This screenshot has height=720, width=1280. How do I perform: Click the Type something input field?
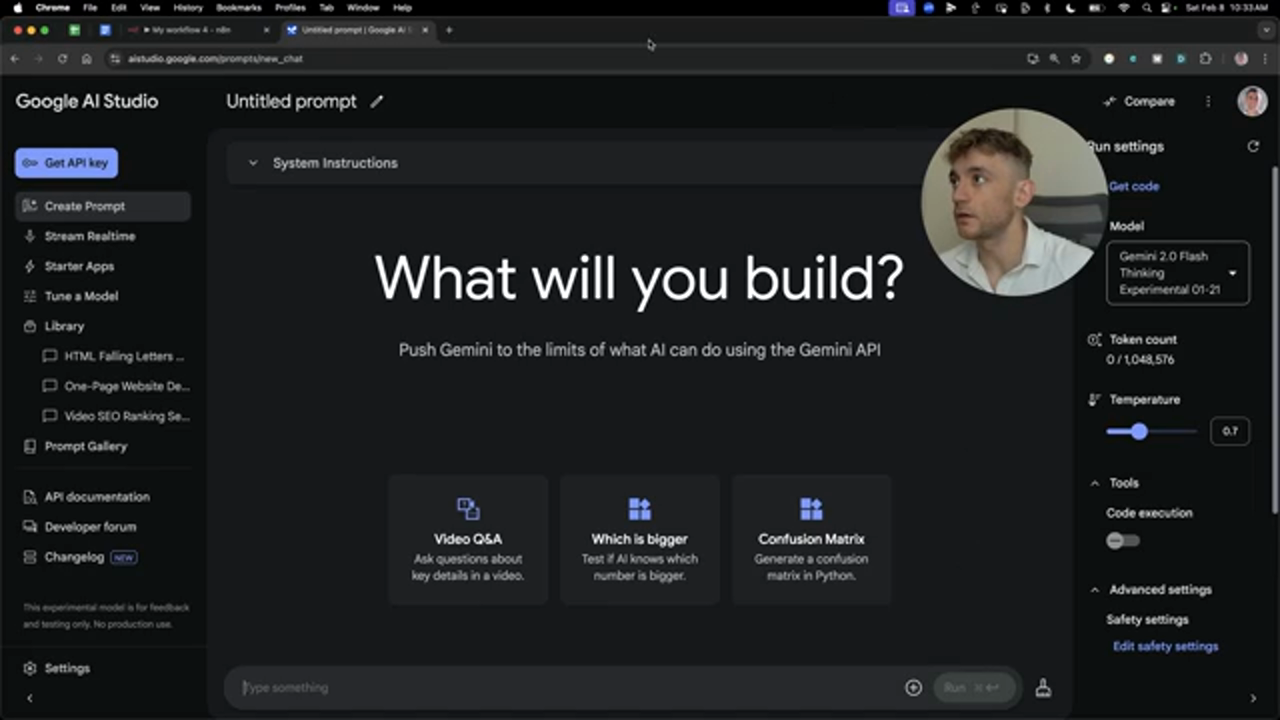coord(567,688)
